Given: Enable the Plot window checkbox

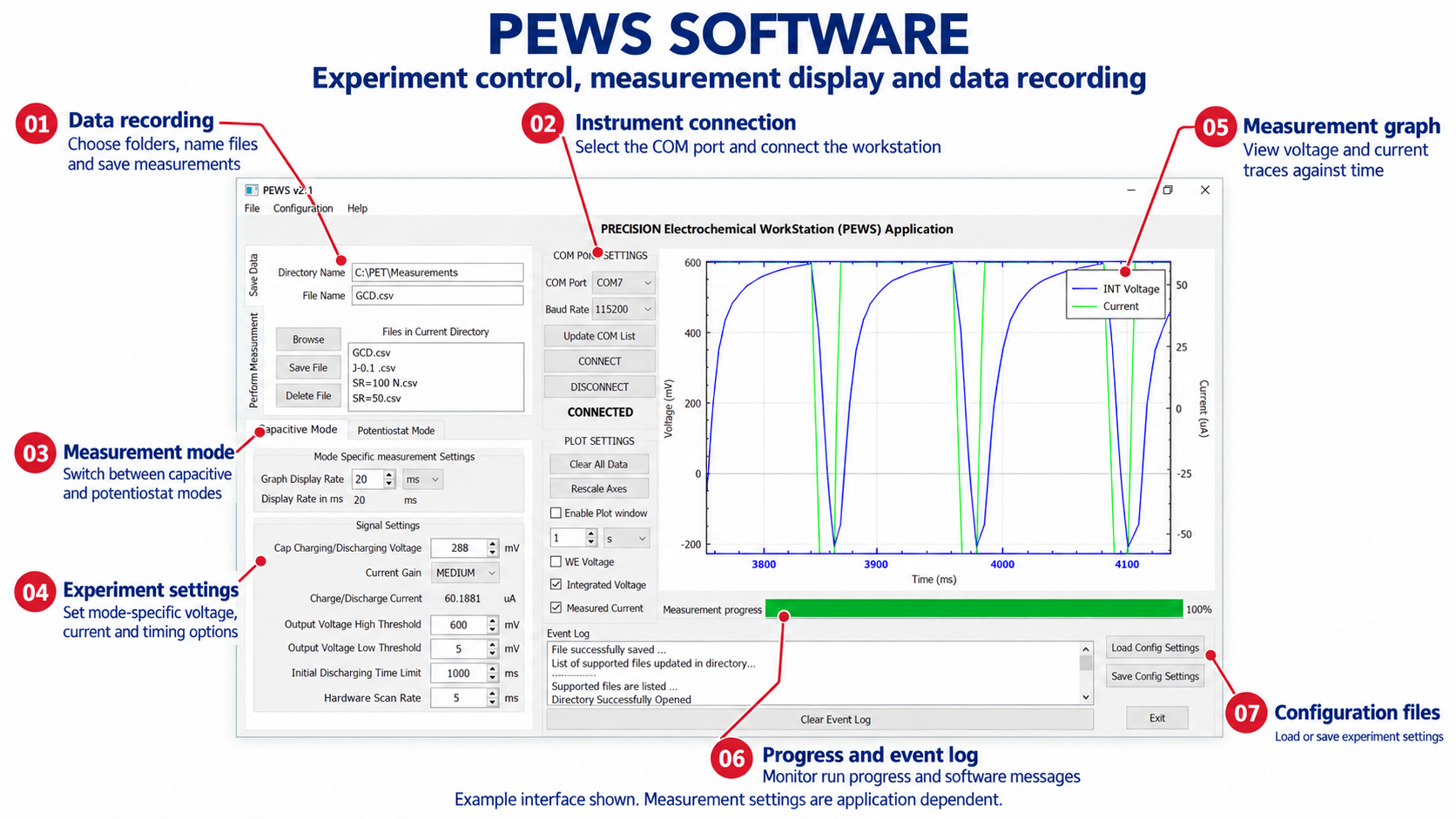Looking at the screenshot, I should click(556, 514).
